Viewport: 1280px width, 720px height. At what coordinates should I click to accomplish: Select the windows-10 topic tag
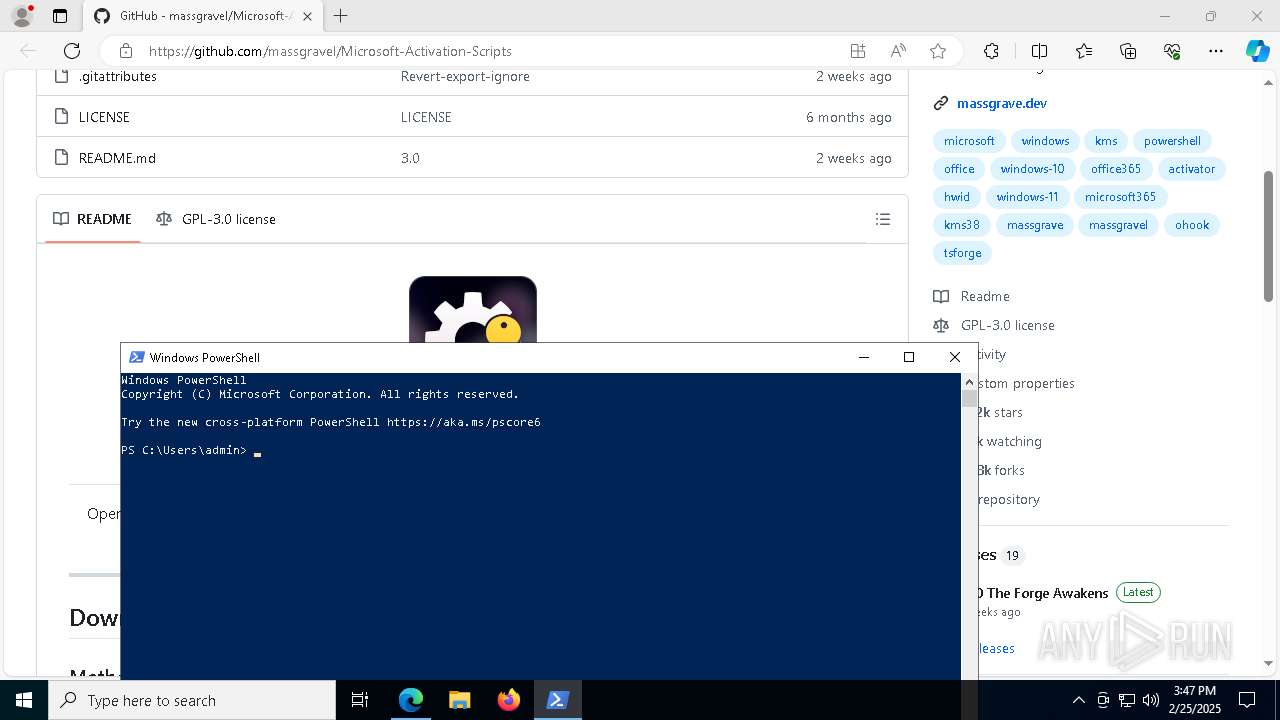[x=1032, y=169]
